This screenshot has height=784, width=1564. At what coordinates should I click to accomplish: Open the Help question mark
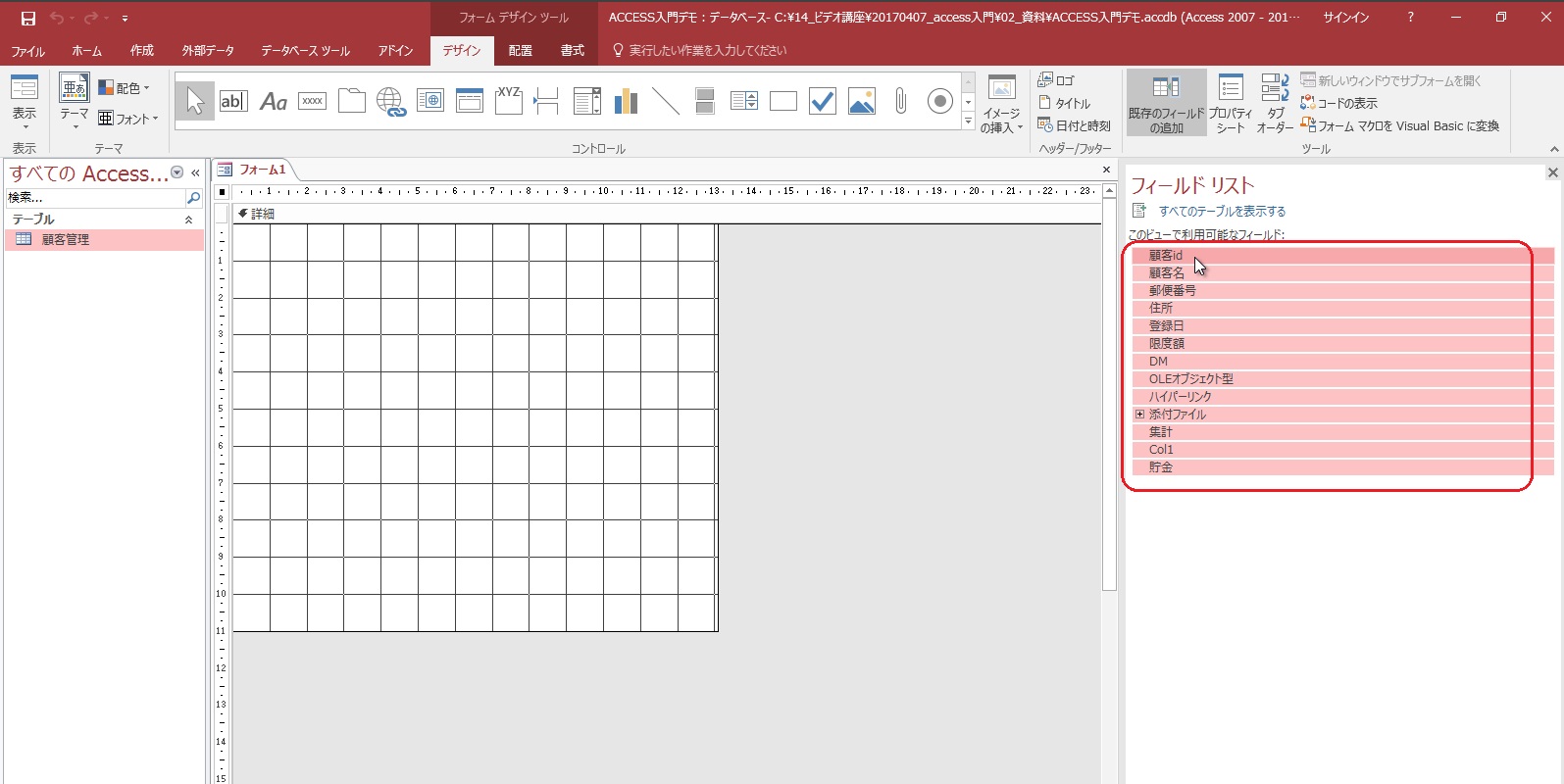[1410, 17]
